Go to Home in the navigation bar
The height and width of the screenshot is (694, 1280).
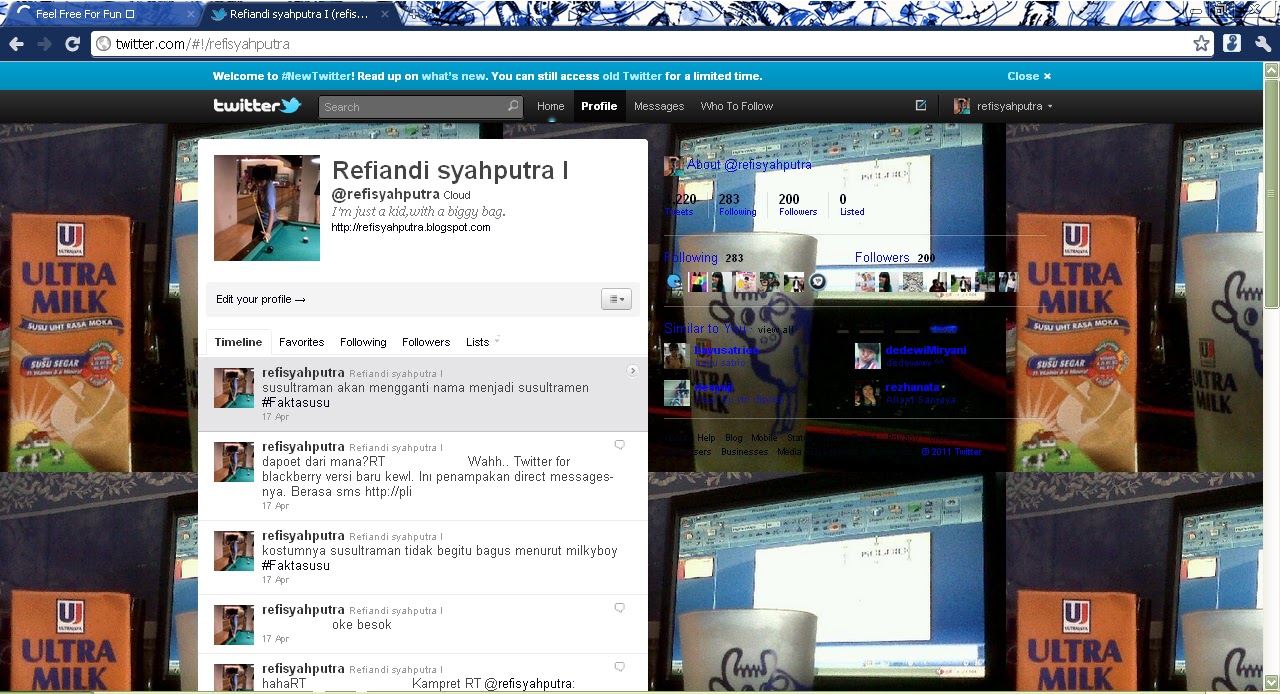point(550,106)
